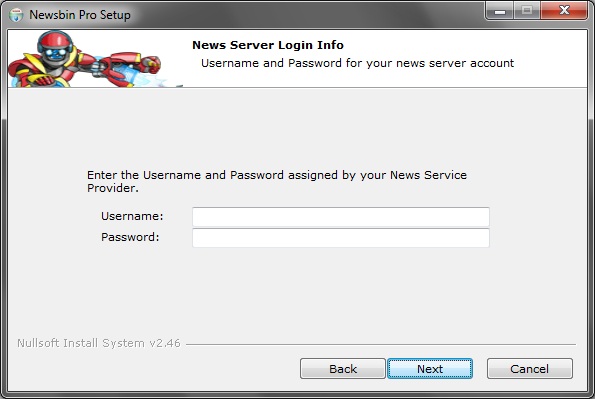
Task: Click the disabled maximize window button
Action: (x=527, y=11)
